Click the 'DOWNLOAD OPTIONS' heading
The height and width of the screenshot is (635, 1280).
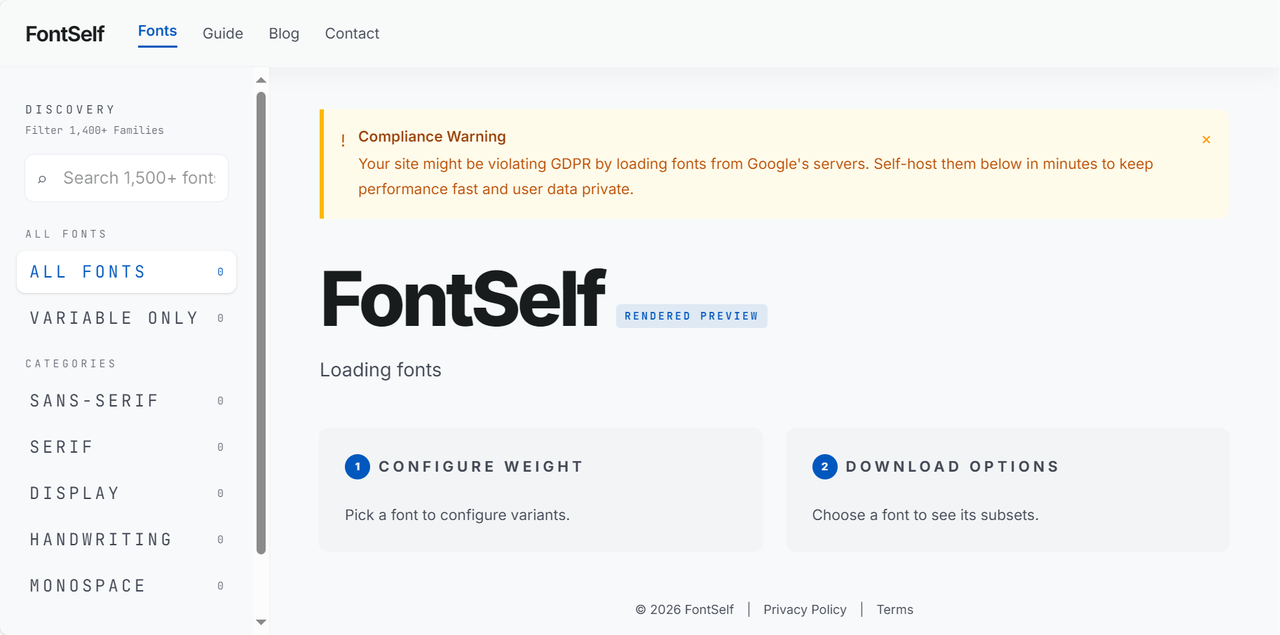pos(953,467)
